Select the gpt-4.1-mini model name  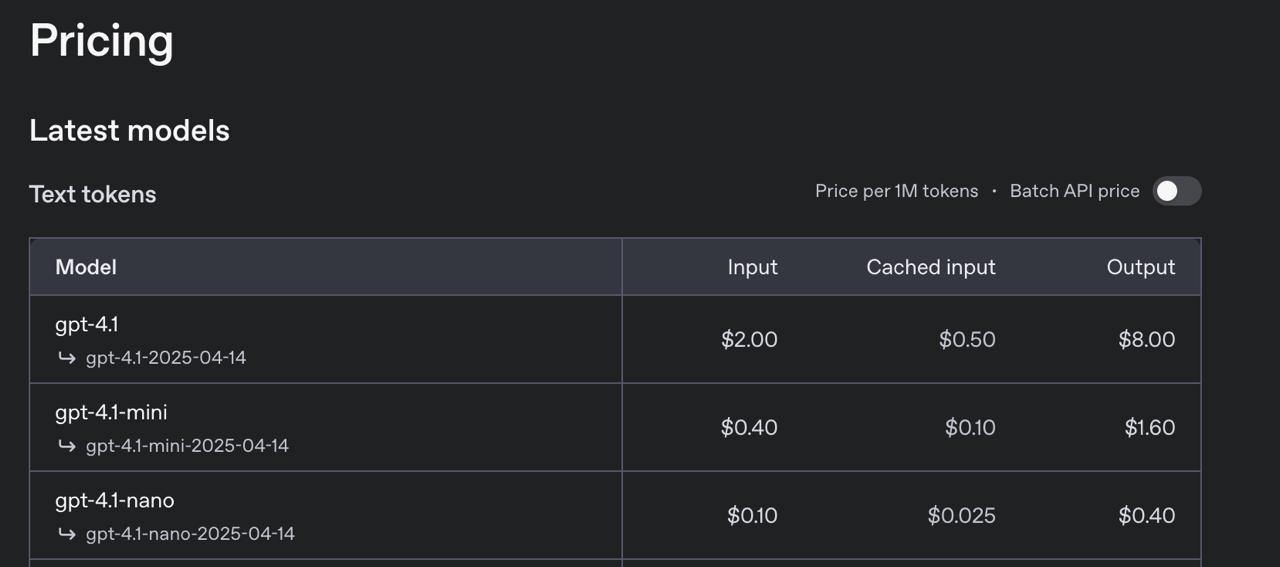pos(111,412)
